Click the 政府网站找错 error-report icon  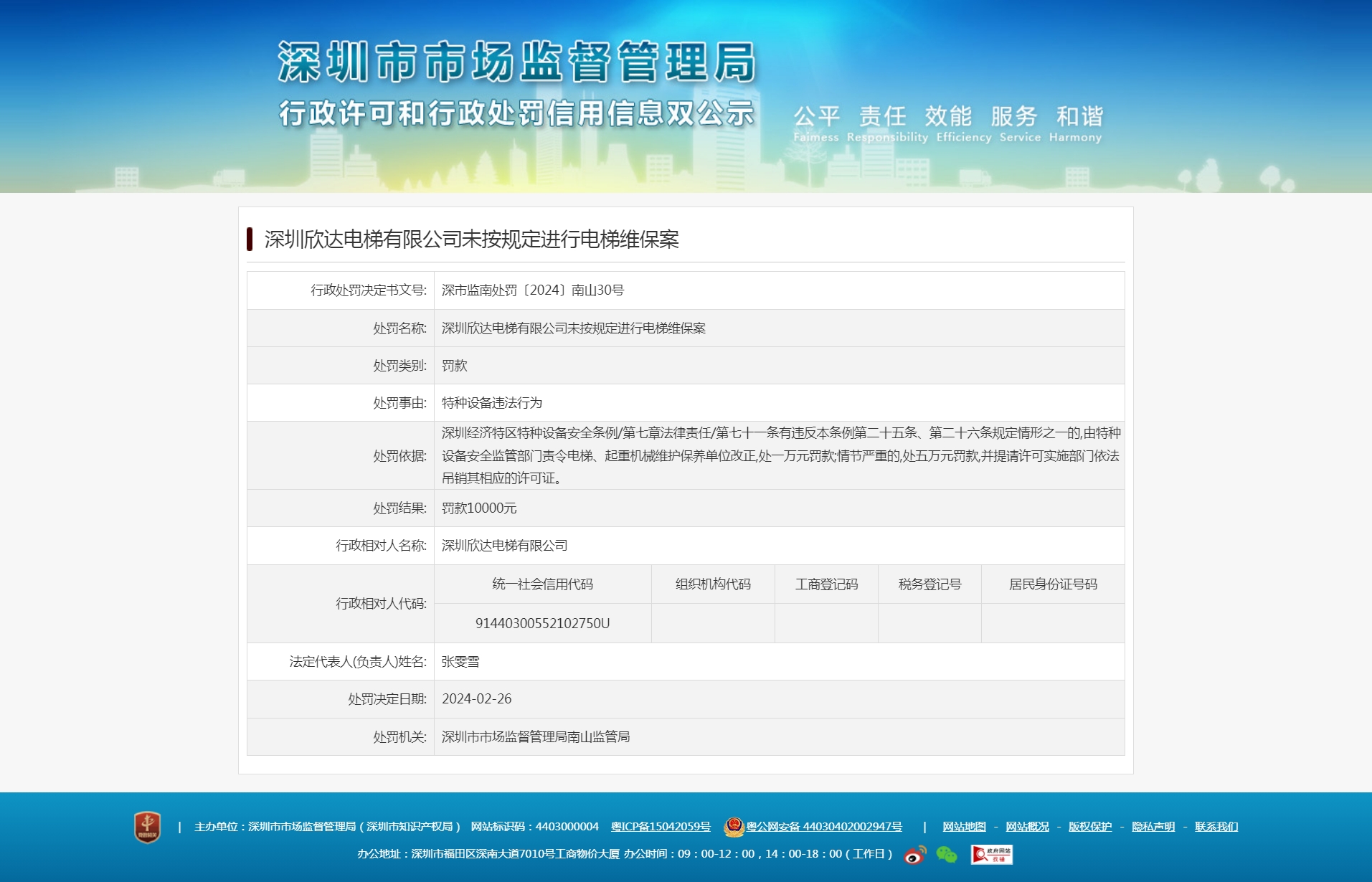pos(991,855)
